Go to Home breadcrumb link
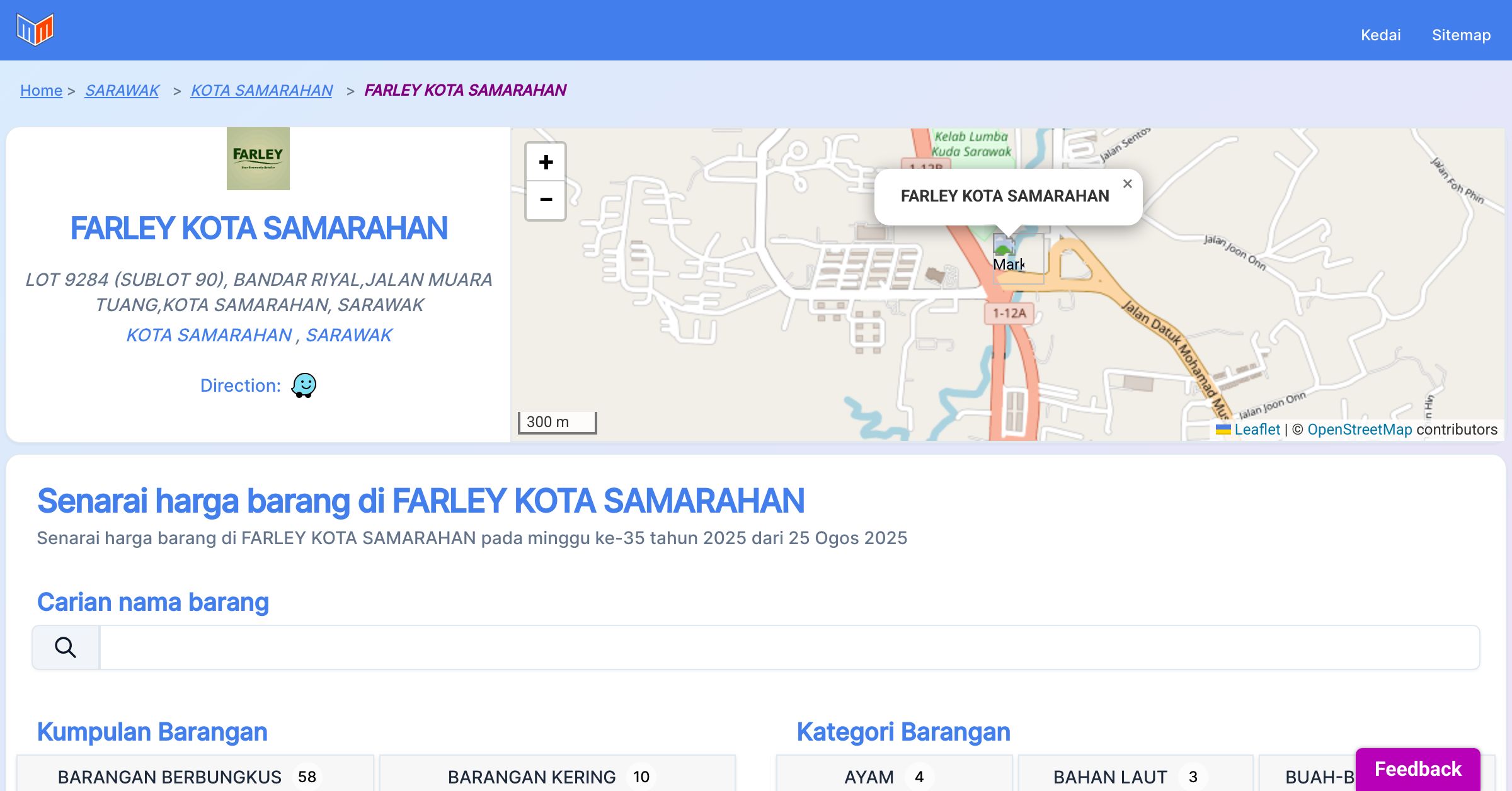Image resolution: width=1512 pixels, height=791 pixels. coord(41,90)
